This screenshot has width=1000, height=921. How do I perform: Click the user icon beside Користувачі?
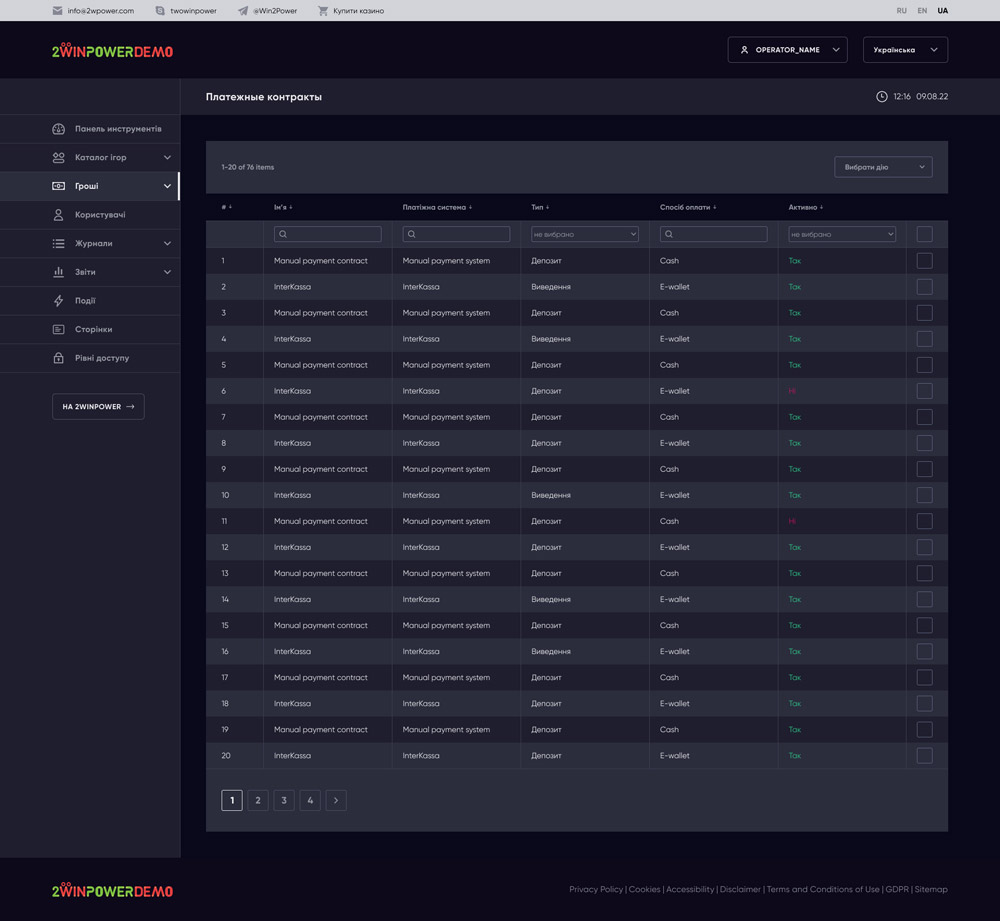click(x=58, y=215)
